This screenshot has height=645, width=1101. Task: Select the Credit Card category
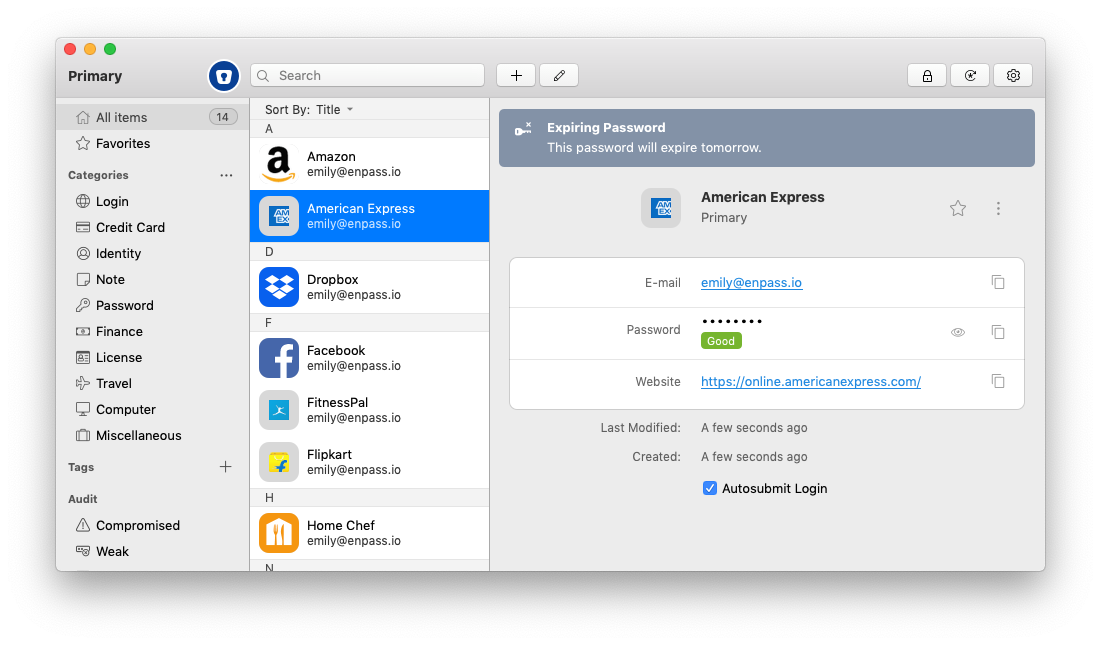coord(152,227)
